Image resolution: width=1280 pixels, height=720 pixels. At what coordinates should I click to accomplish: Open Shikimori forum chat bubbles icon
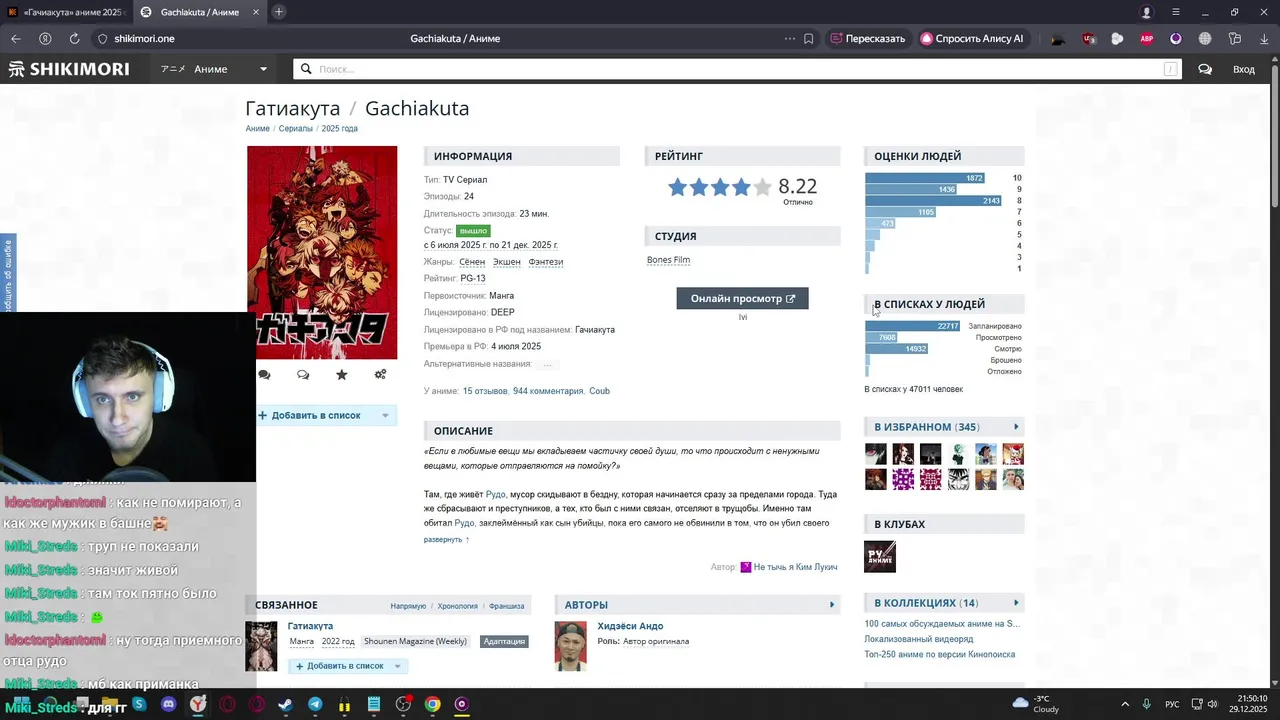tap(1205, 69)
